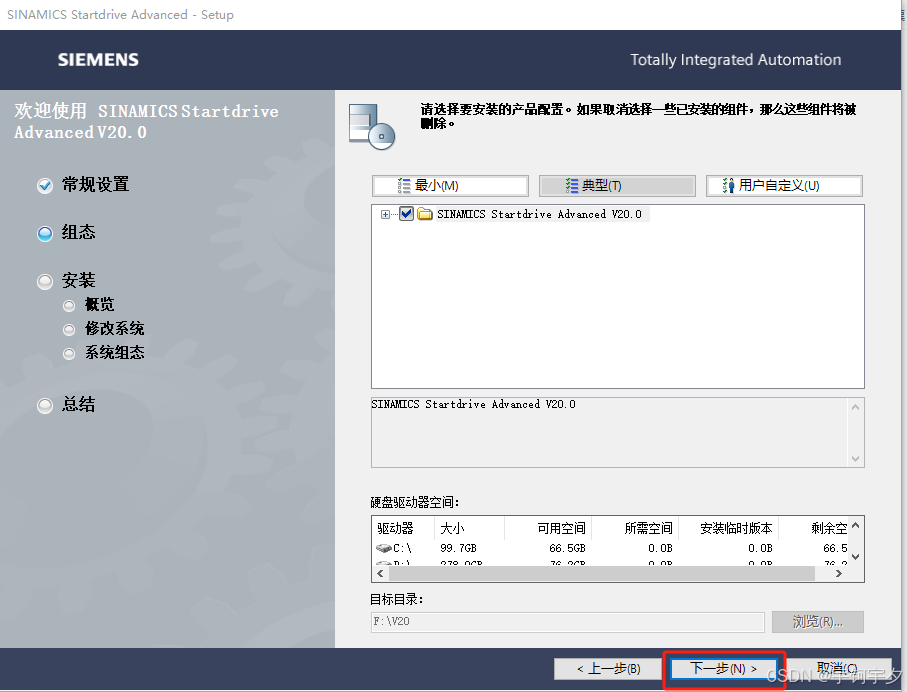Click the product installation disc icon

pyautogui.click(x=372, y=126)
